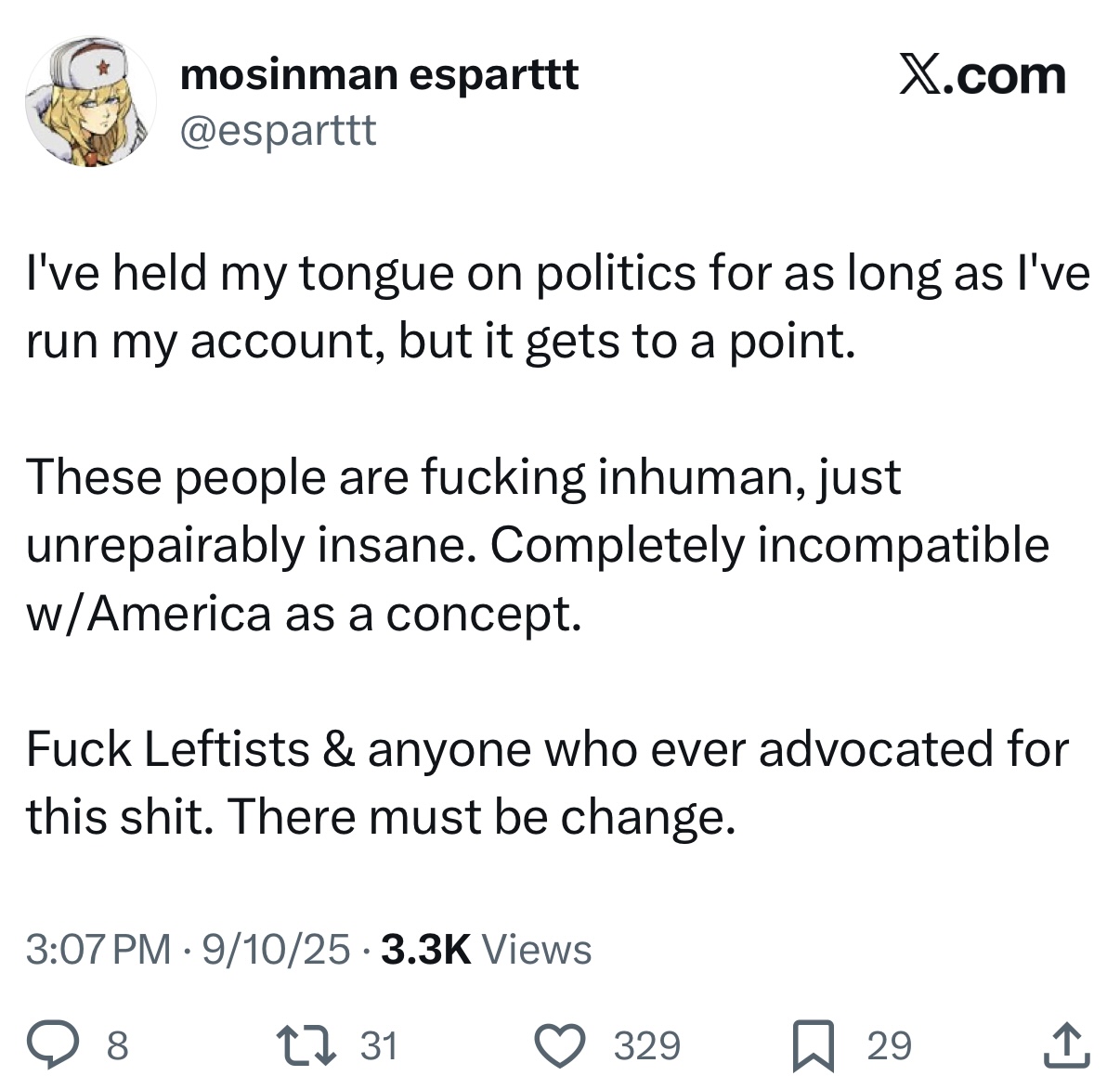
Task: Click the closing sentence 'There must be change.'
Action: (481, 816)
